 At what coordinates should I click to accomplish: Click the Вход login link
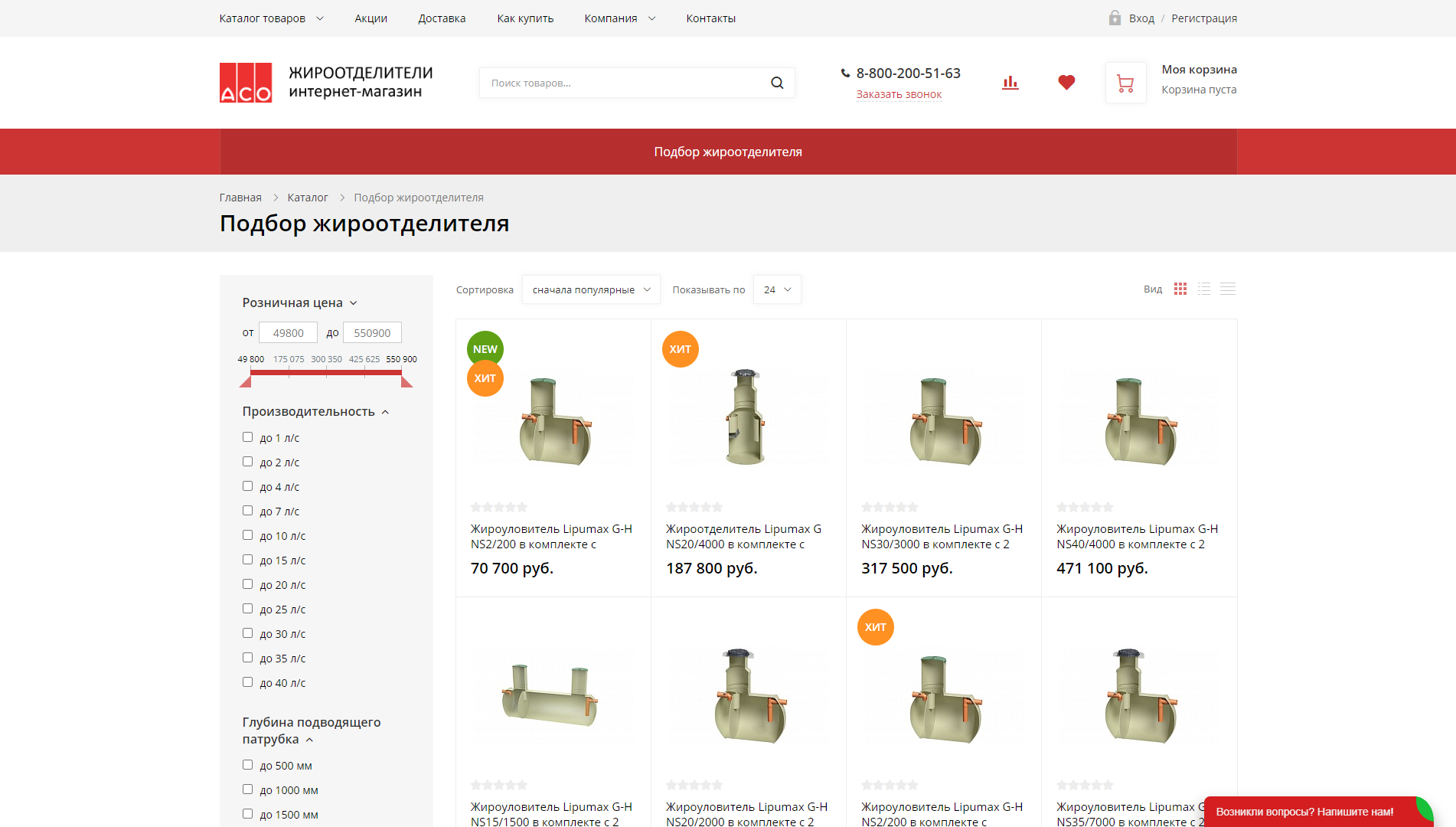[x=1141, y=18]
